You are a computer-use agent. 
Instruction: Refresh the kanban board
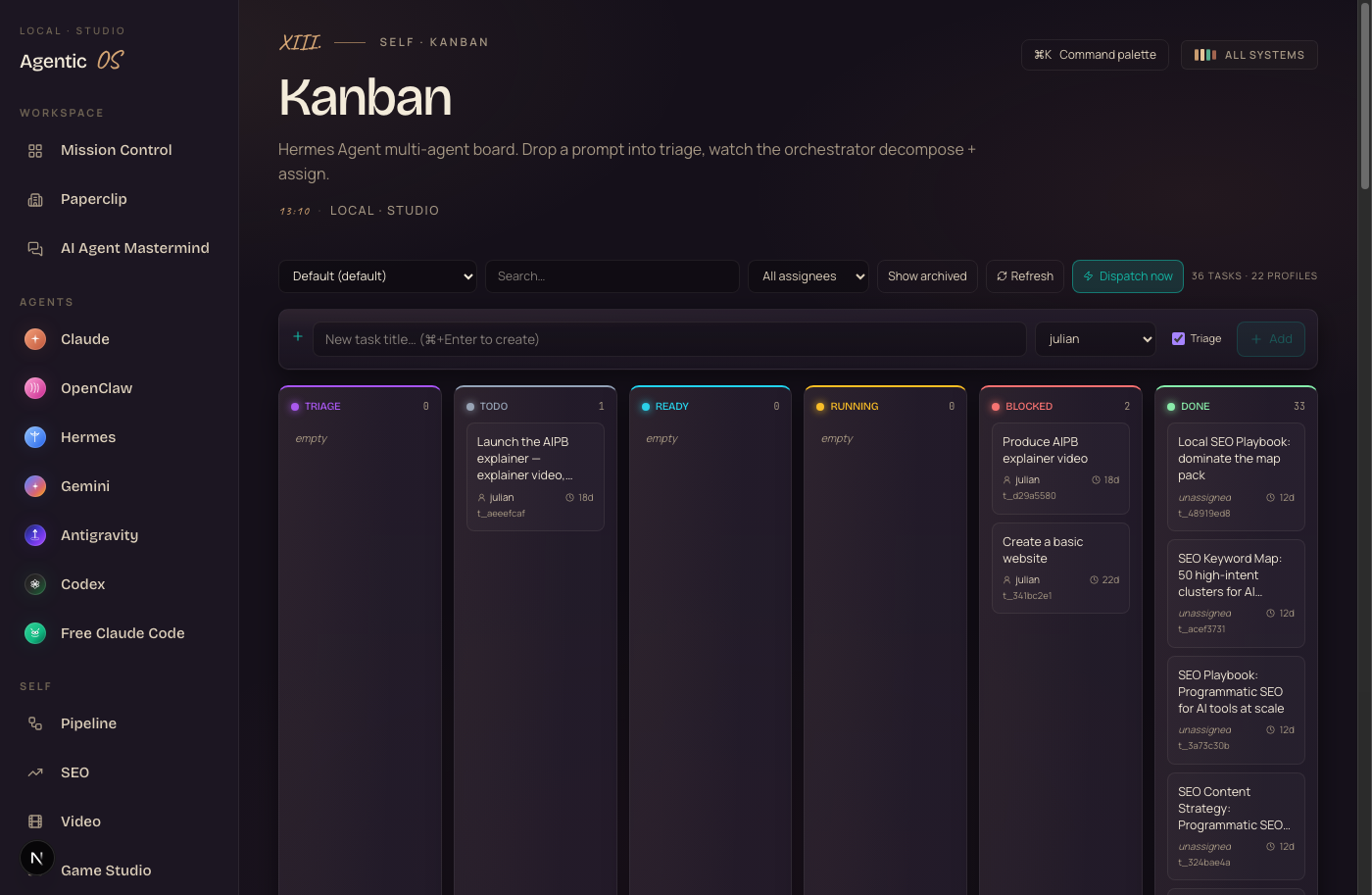[x=1025, y=276]
